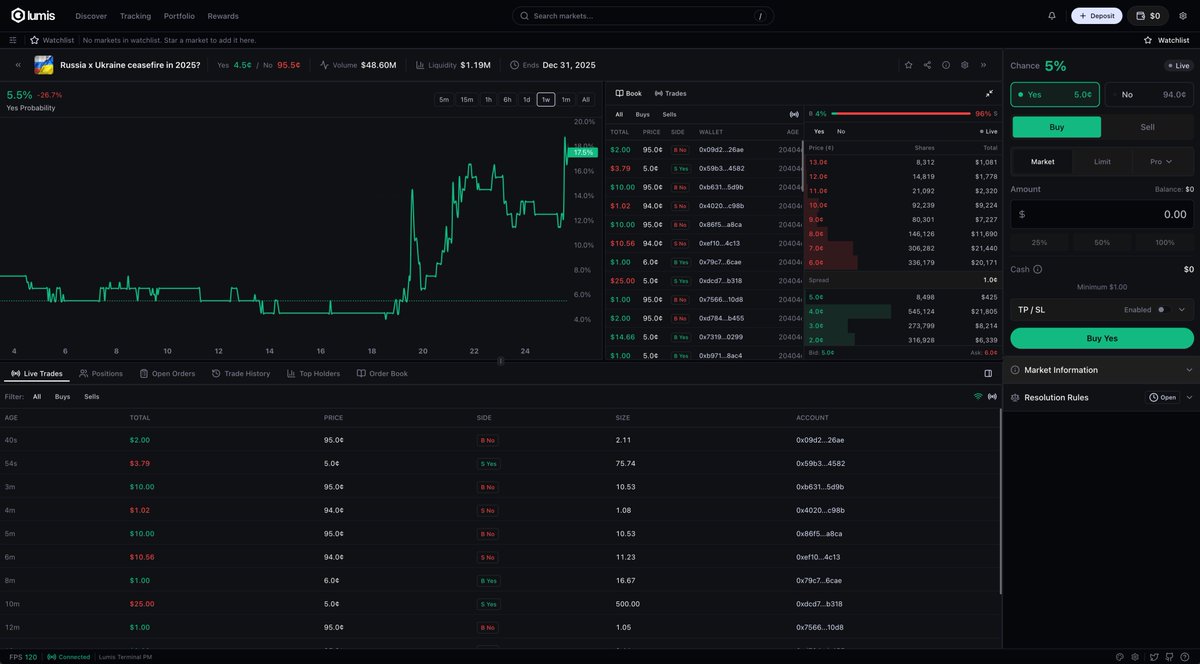Image resolution: width=1200 pixels, height=664 pixels.
Task: Select the All chart timeframe
Action: (x=586, y=99)
